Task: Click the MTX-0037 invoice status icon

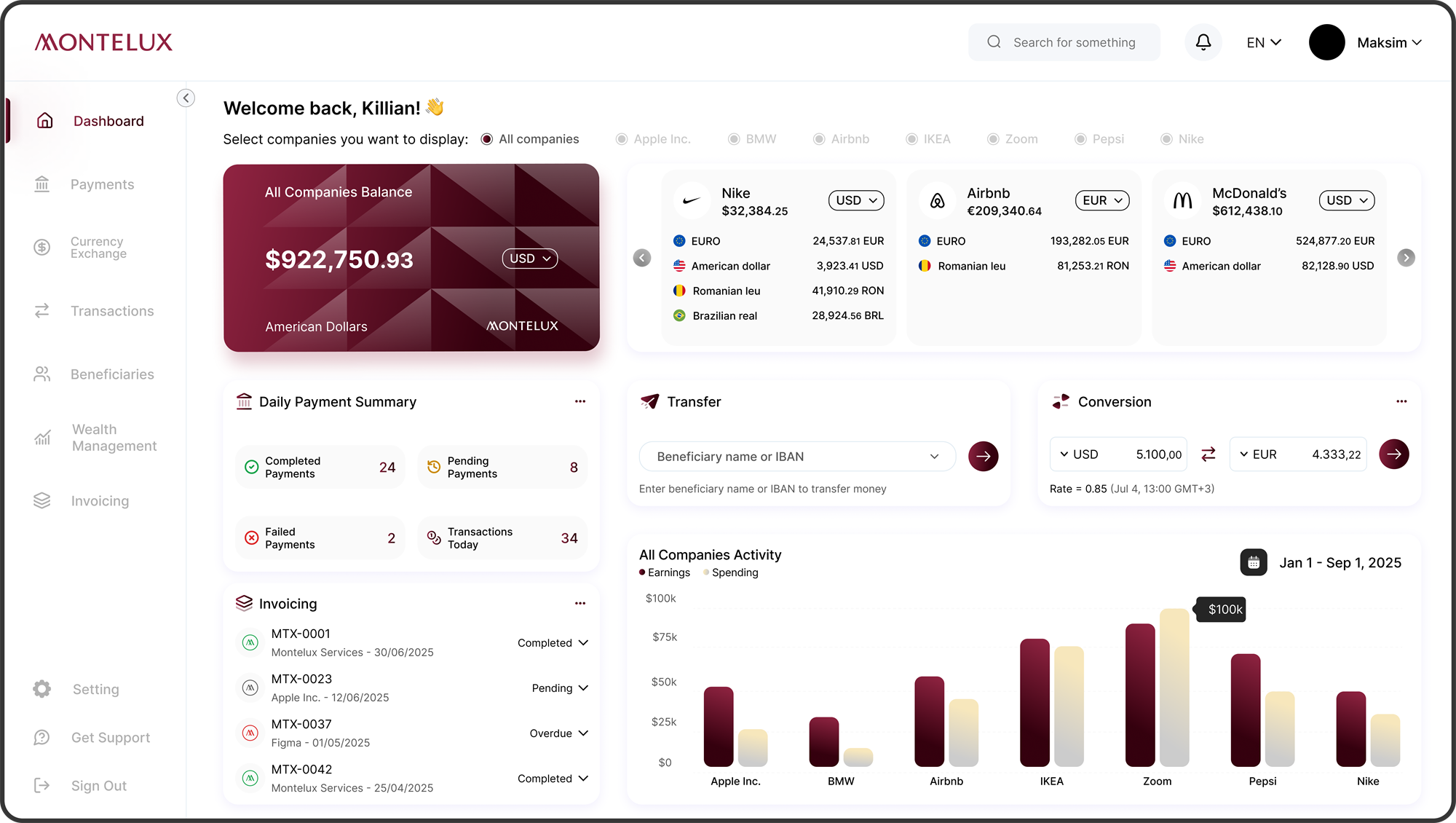Action: coord(250,733)
